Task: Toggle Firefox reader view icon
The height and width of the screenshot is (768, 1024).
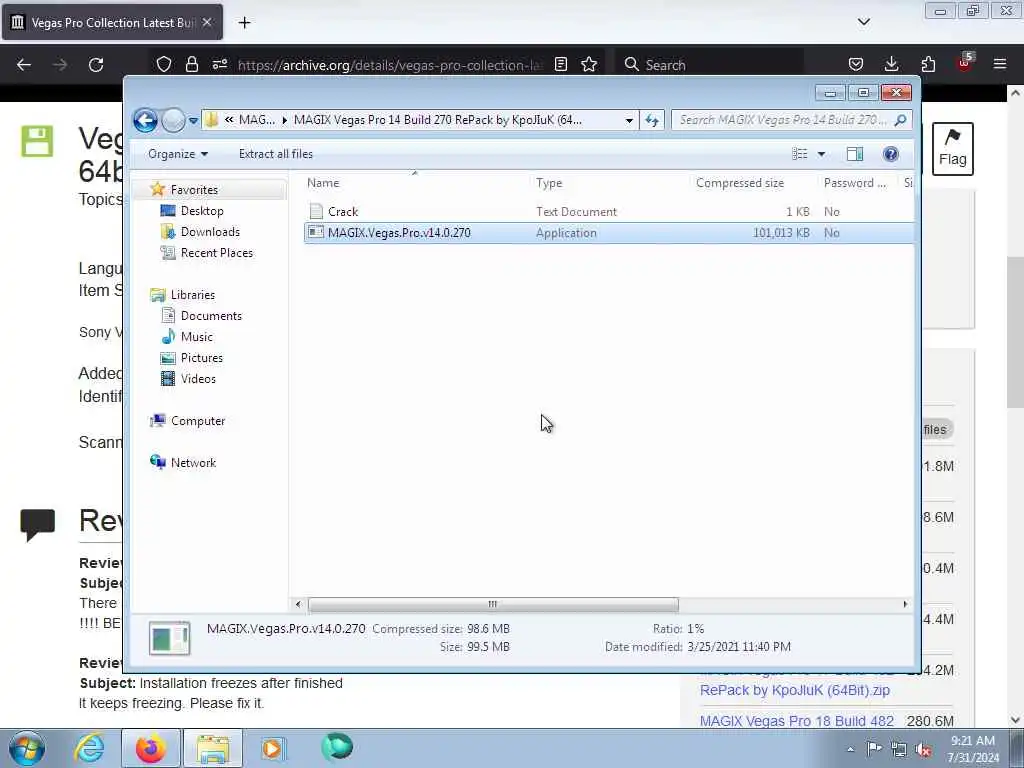Action: [560, 65]
